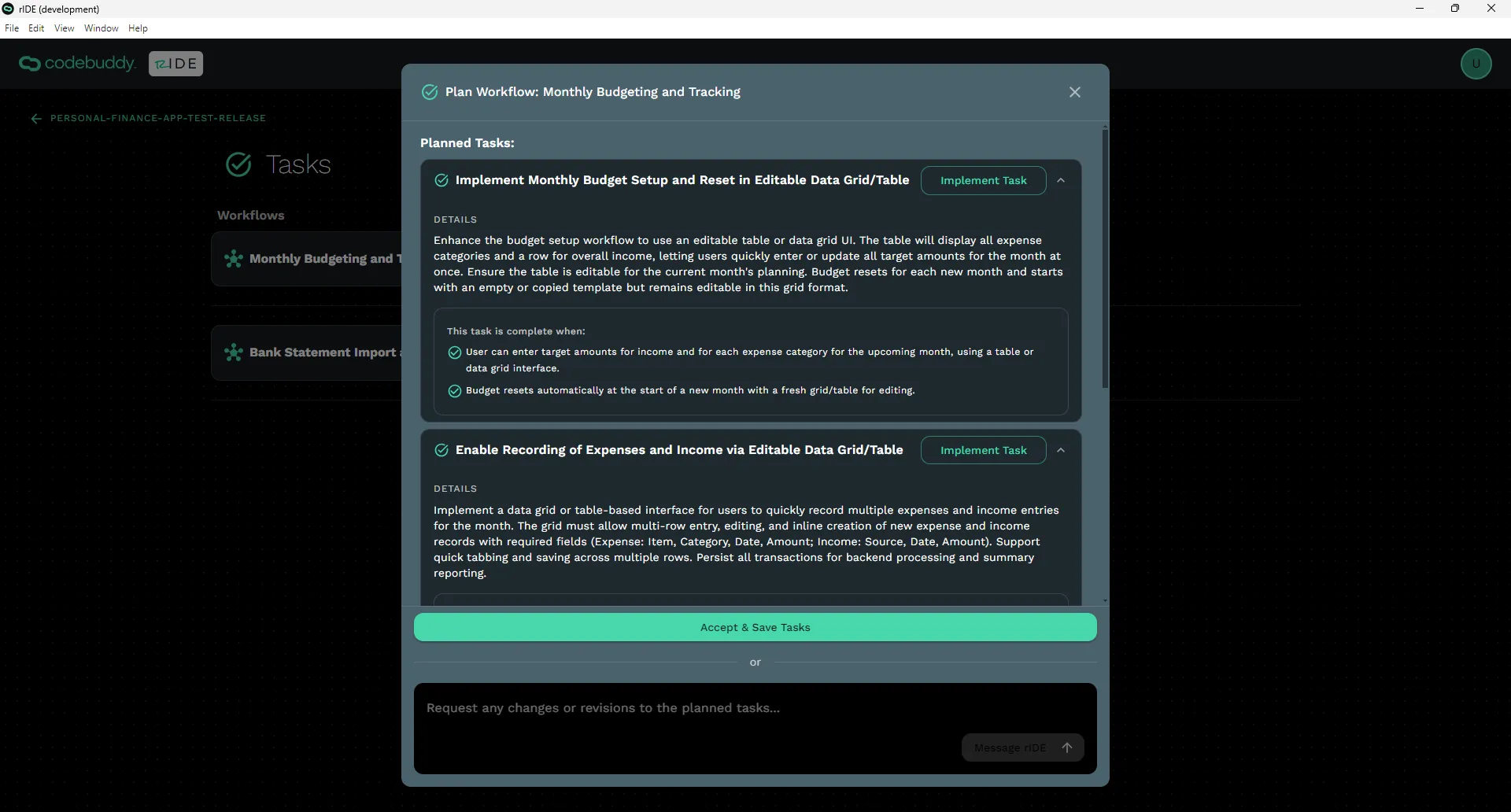The image size is (1511, 812).
Task: Go back to PERSONAL-FINANCE-APP-TEST-RELEASE
Action: (158, 118)
